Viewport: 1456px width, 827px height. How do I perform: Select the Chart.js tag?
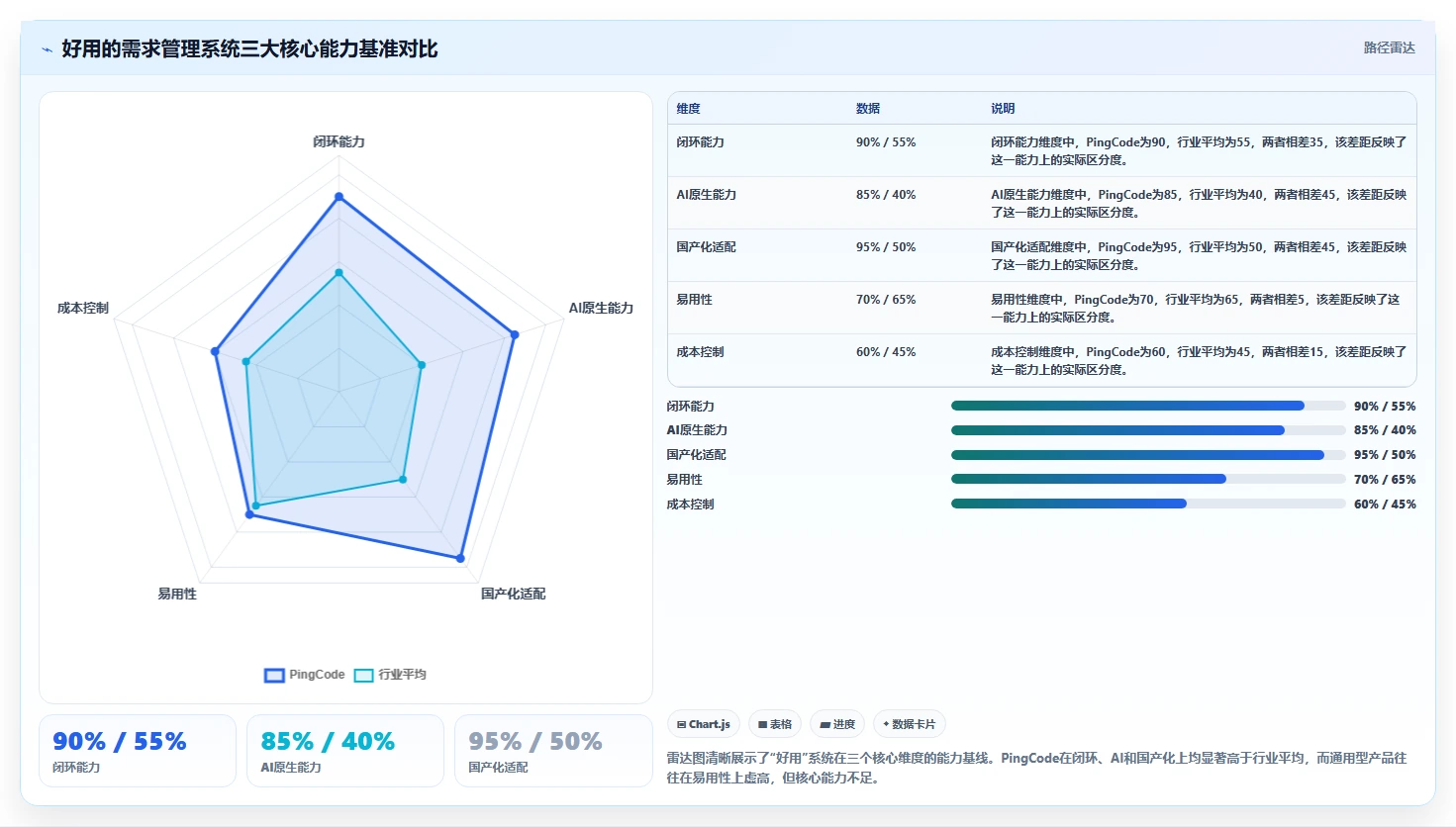pyautogui.click(x=704, y=724)
